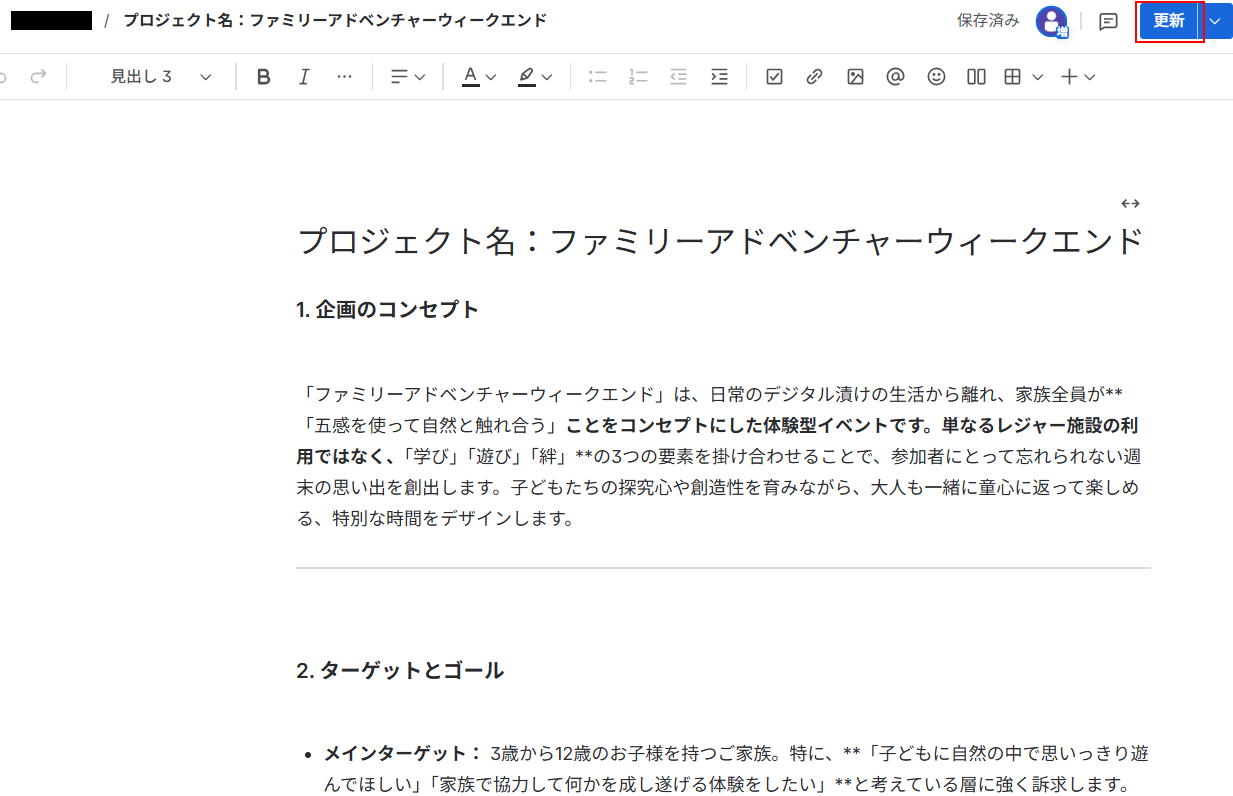Image resolution: width=1233 pixels, height=796 pixels.
Task: Toggle bold formatting
Action: coord(263,76)
